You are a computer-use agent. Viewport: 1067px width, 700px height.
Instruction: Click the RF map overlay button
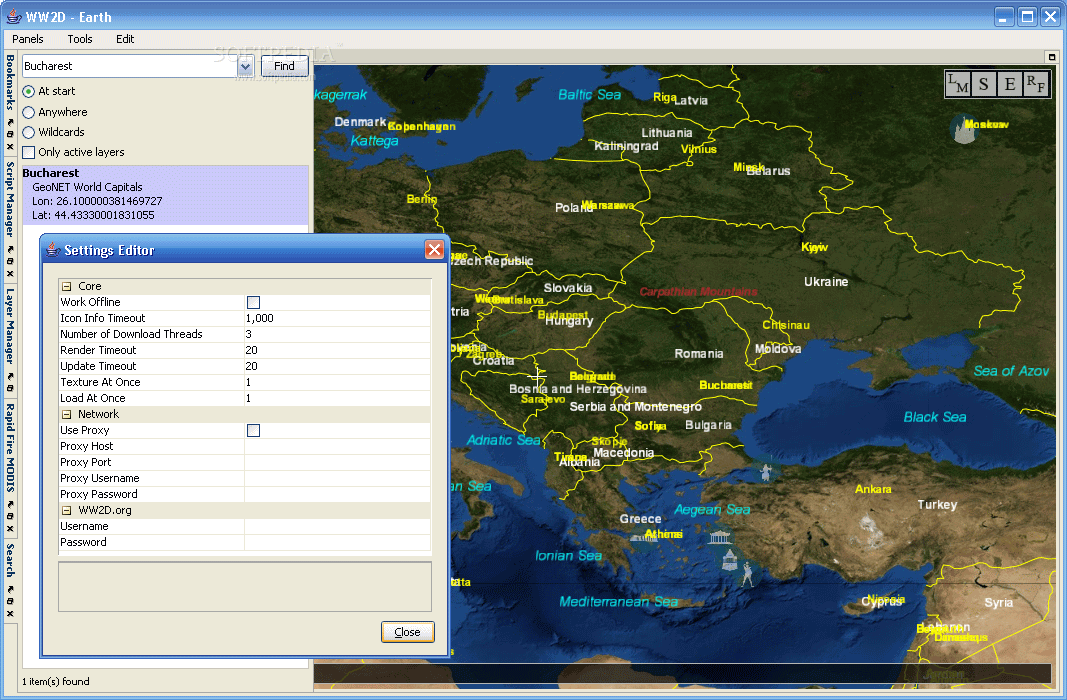click(x=1036, y=84)
